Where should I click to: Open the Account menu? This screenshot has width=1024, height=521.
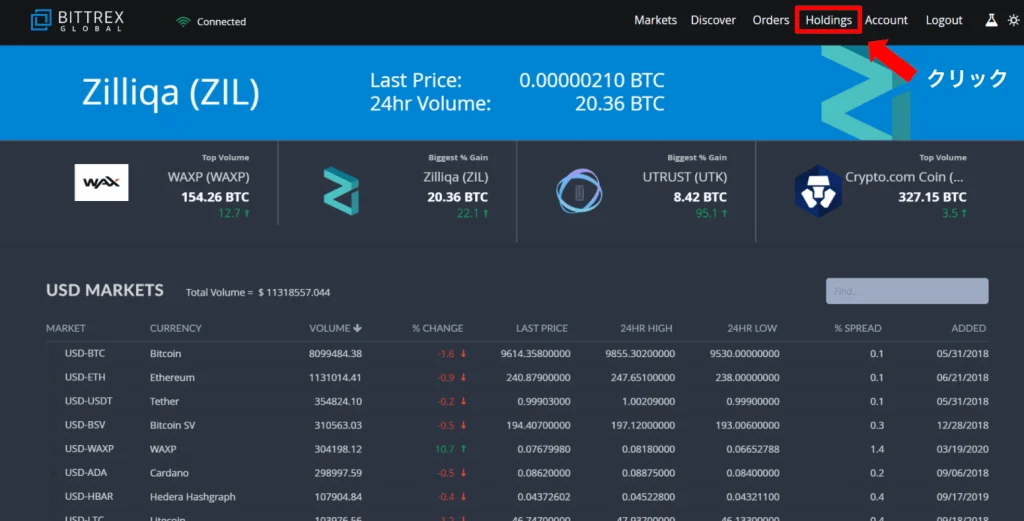pyautogui.click(x=886, y=20)
